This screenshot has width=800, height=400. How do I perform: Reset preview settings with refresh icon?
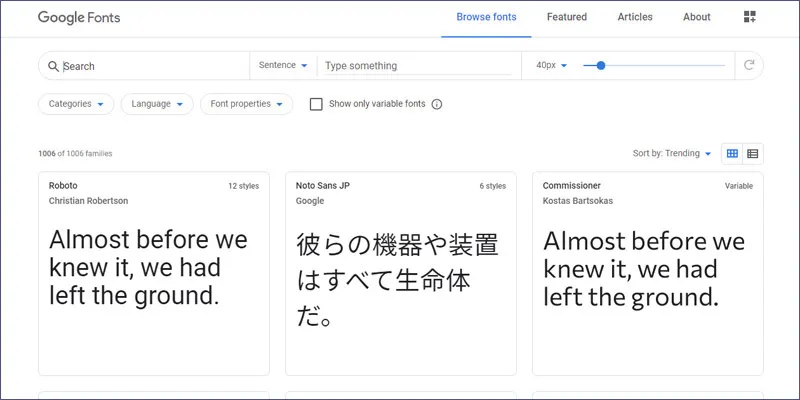(x=748, y=66)
